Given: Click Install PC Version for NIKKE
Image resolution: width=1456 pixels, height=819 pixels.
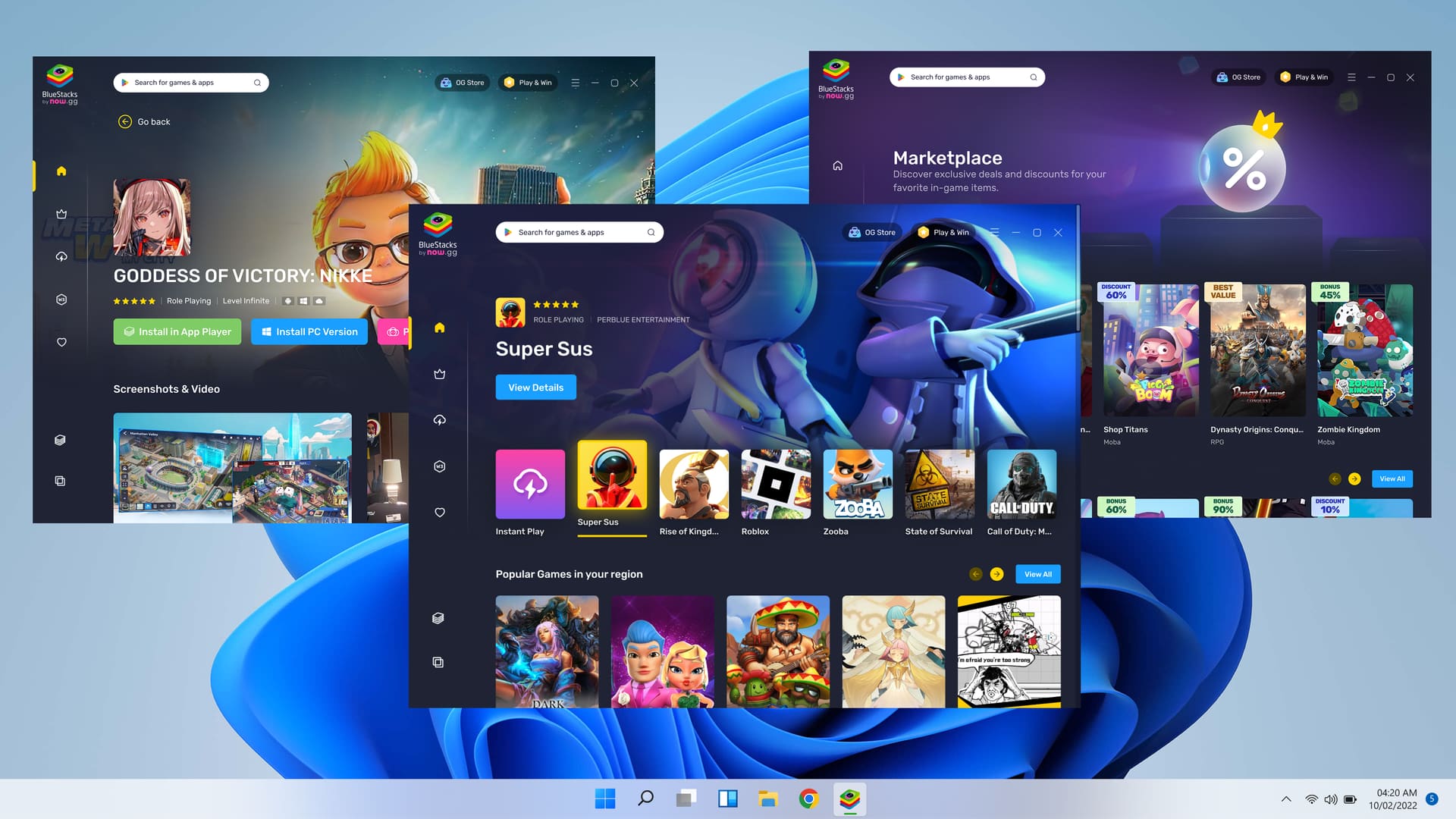Looking at the screenshot, I should [309, 331].
